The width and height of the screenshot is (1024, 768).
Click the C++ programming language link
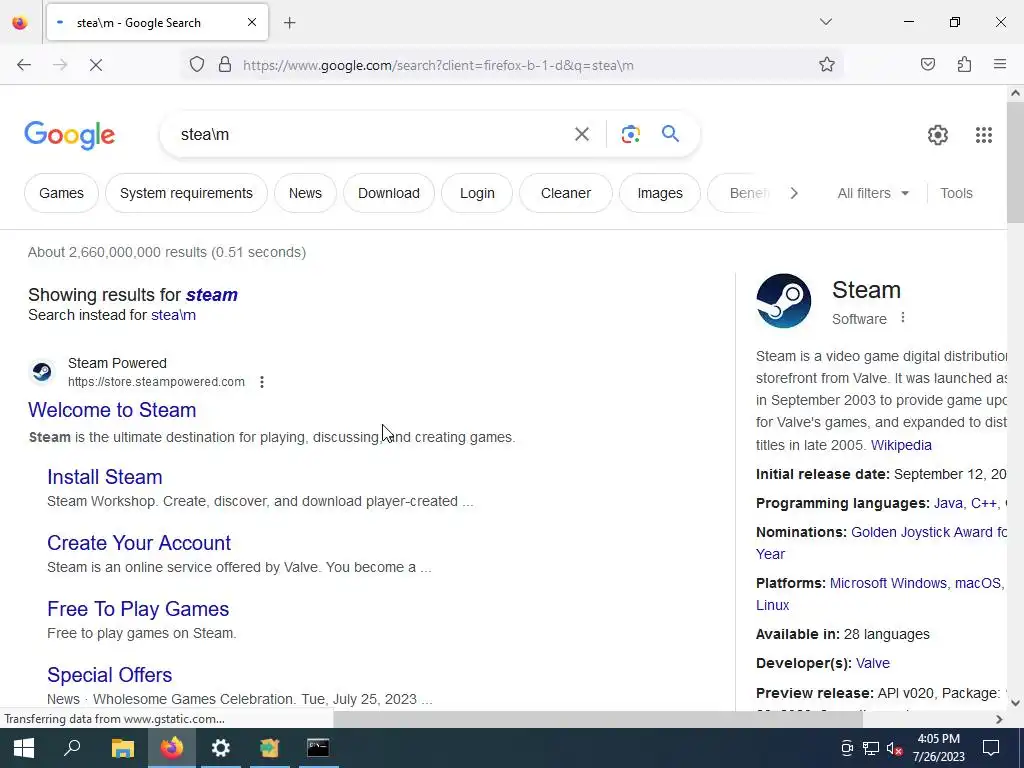click(984, 504)
